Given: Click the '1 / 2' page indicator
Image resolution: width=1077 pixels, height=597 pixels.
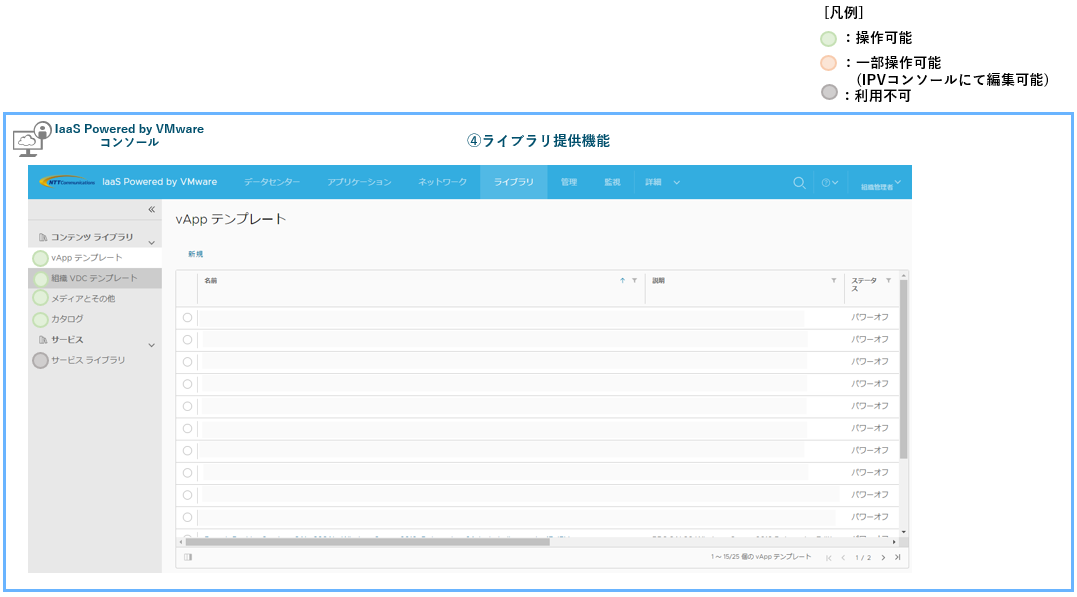Looking at the screenshot, I should point(863,558).
